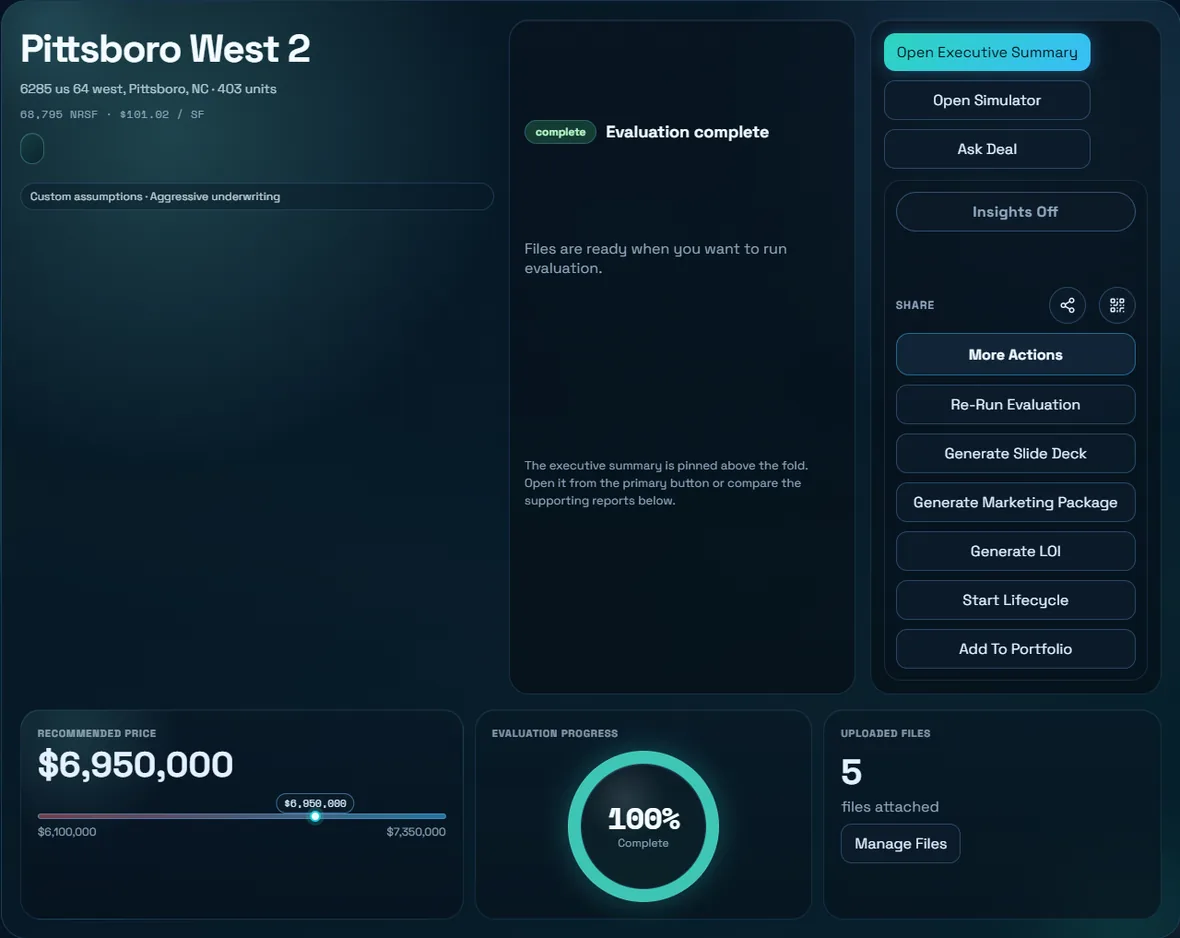1180x938 pixels.
Task: Open the QR code icon
Action: pyautogui.click(x=1117, y=305)
